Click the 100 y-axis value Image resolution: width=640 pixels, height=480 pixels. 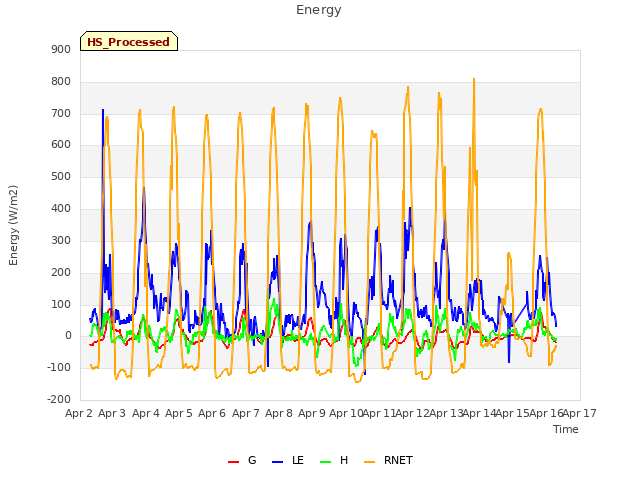point(61,304)
